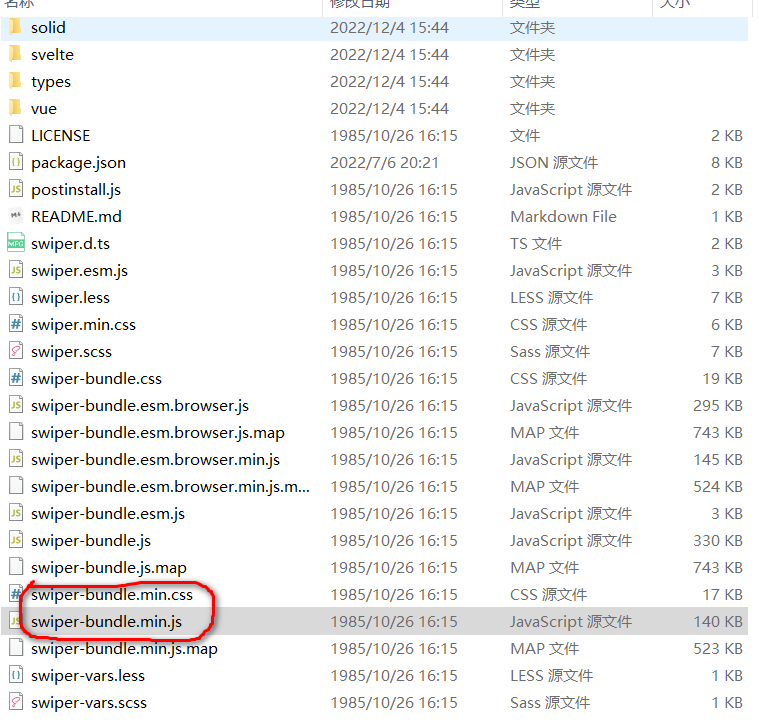Screen dimensions: 759x723
Task: Select the swiper-bundle.js.map file icon
Action: click(16, 567)
